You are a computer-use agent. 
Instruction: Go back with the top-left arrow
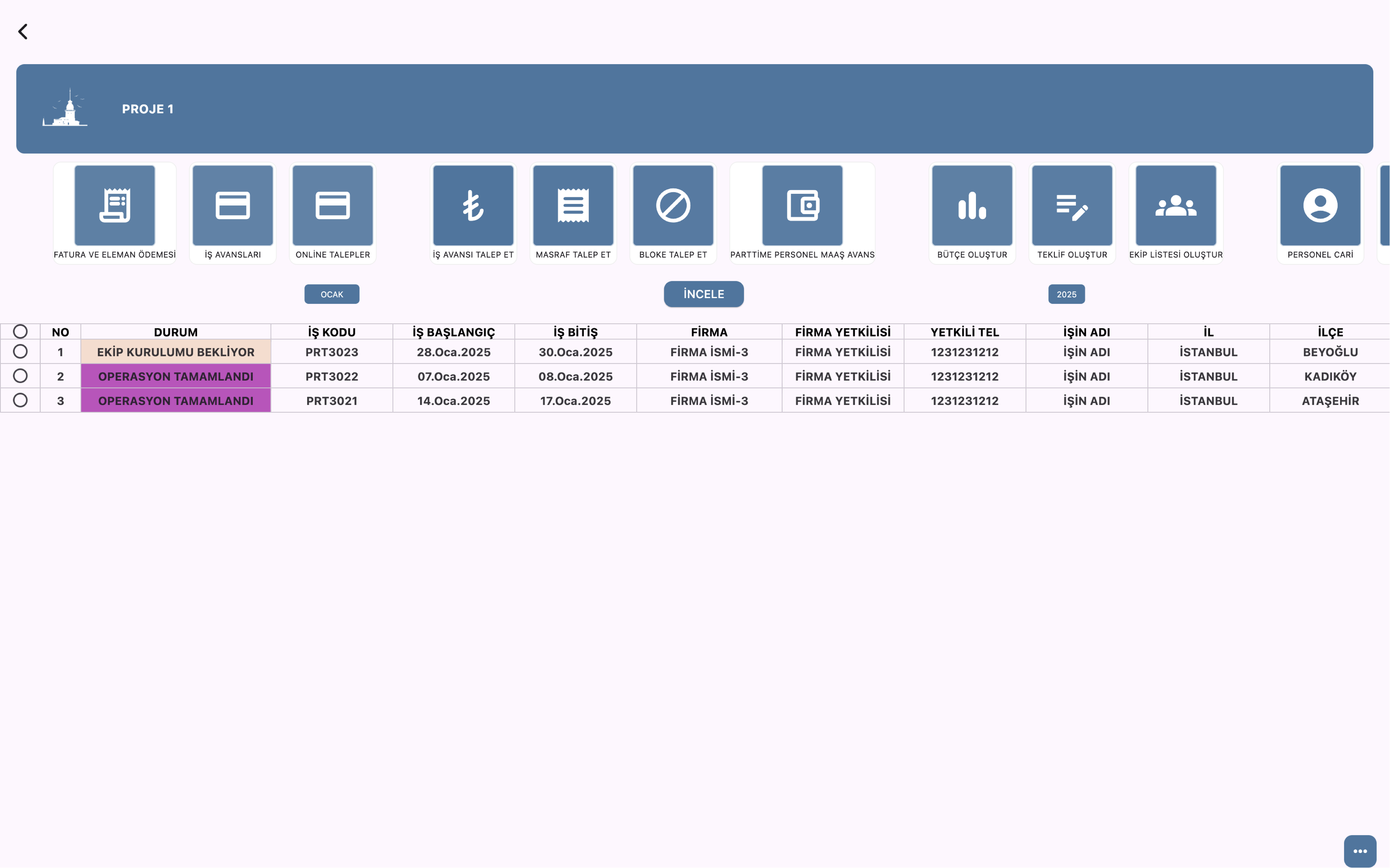click(23, 32)
